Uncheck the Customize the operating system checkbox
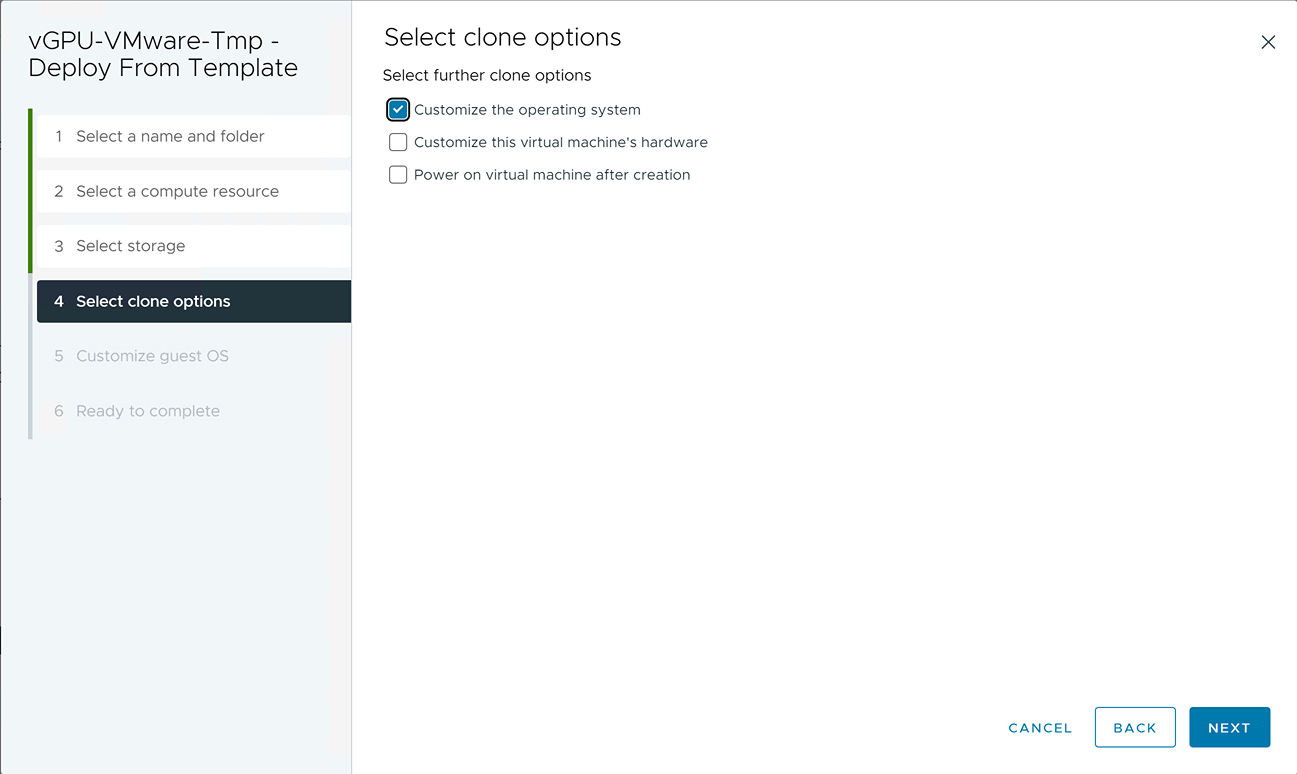This screenshot has width=1297, height=774. click(398, 110)
